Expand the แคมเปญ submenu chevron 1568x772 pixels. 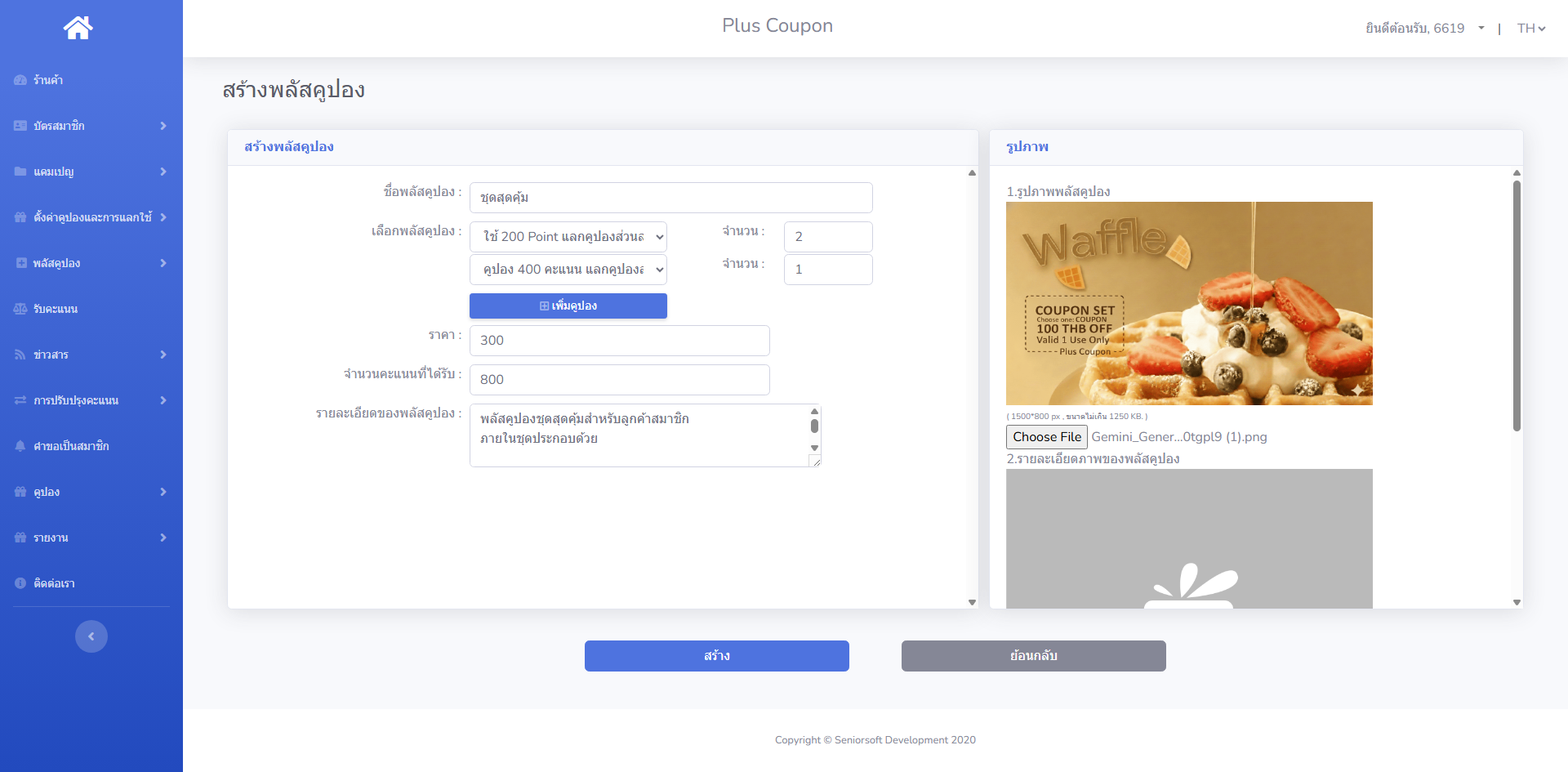click(x=163, y=172)
